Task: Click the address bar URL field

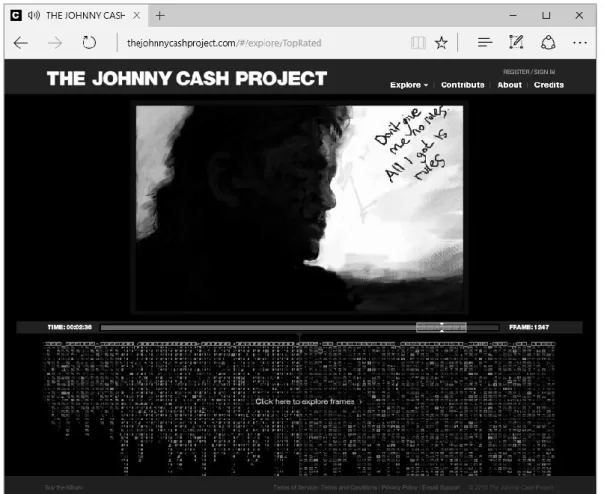Action: [x=224, y=43]
